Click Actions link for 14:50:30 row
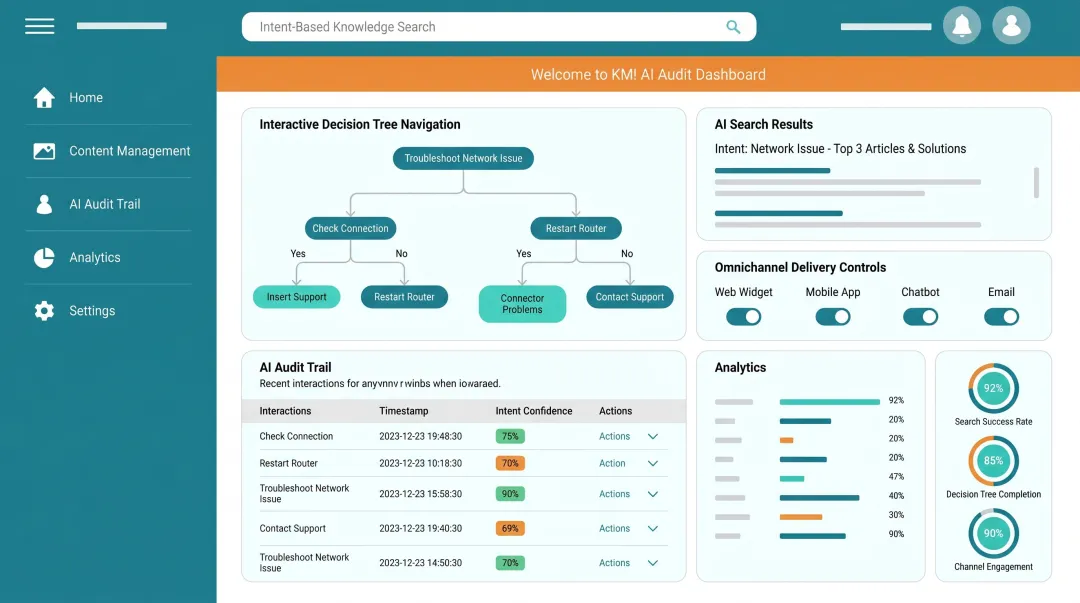 [614, 563]
